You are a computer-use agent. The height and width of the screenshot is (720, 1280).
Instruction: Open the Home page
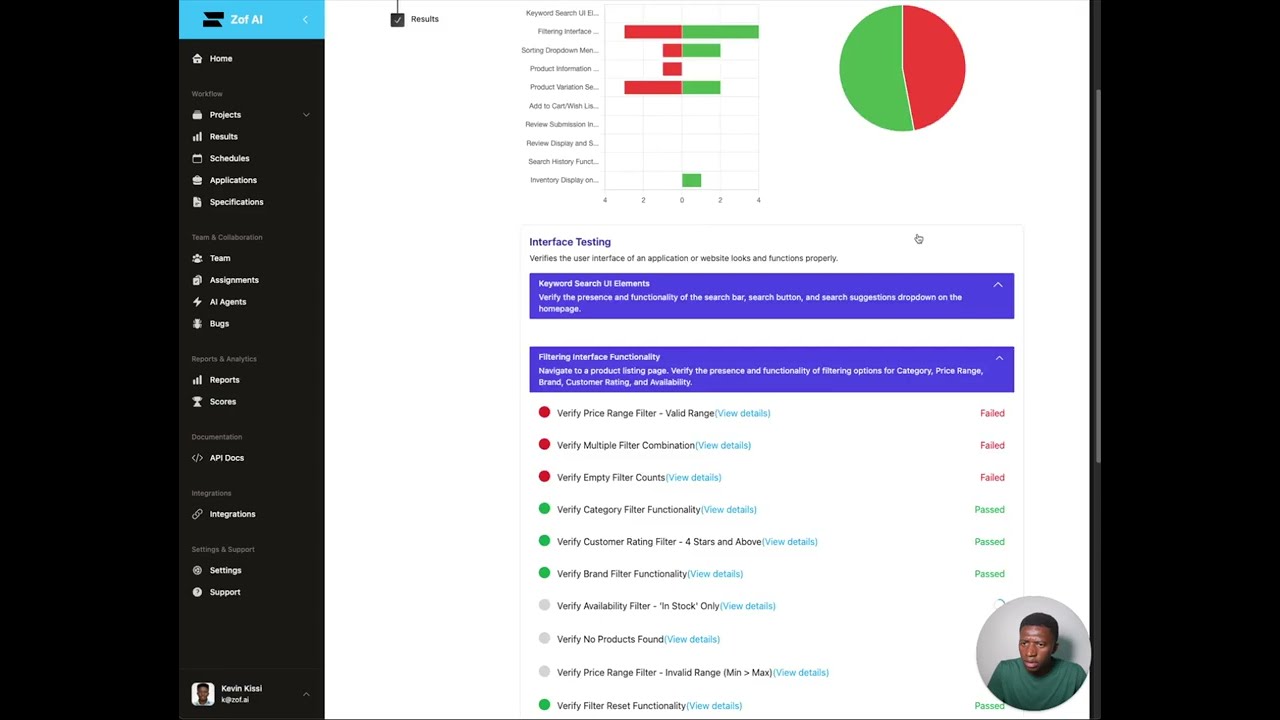click(221, 59)
